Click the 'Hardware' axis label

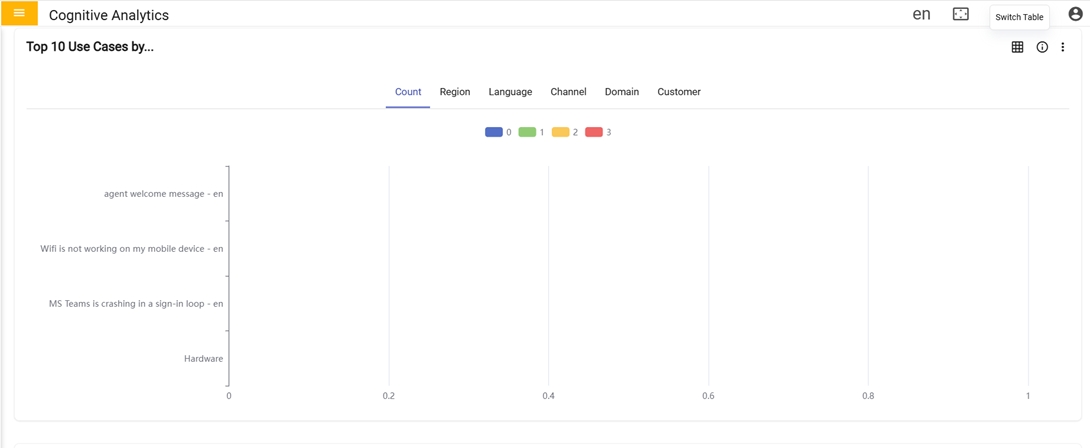tap(204, 359)
